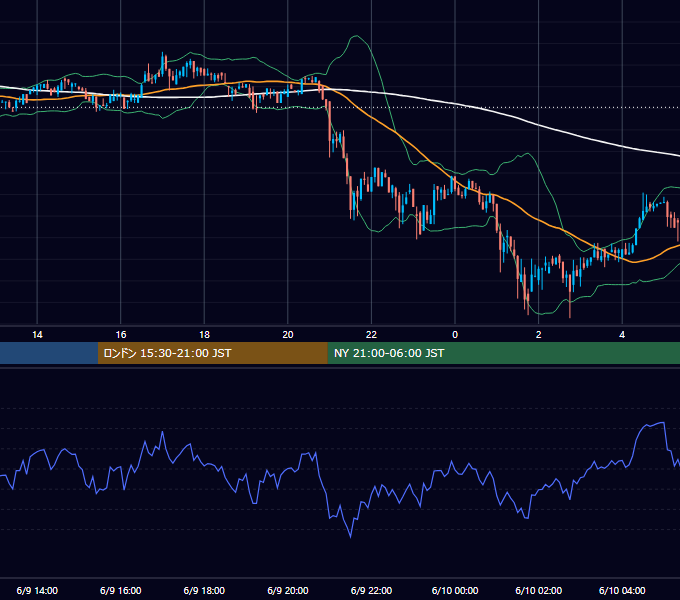Click the 16 hour label on price chart axis
The width and height of the screenshot is (680, 600).
pos(121,335)
